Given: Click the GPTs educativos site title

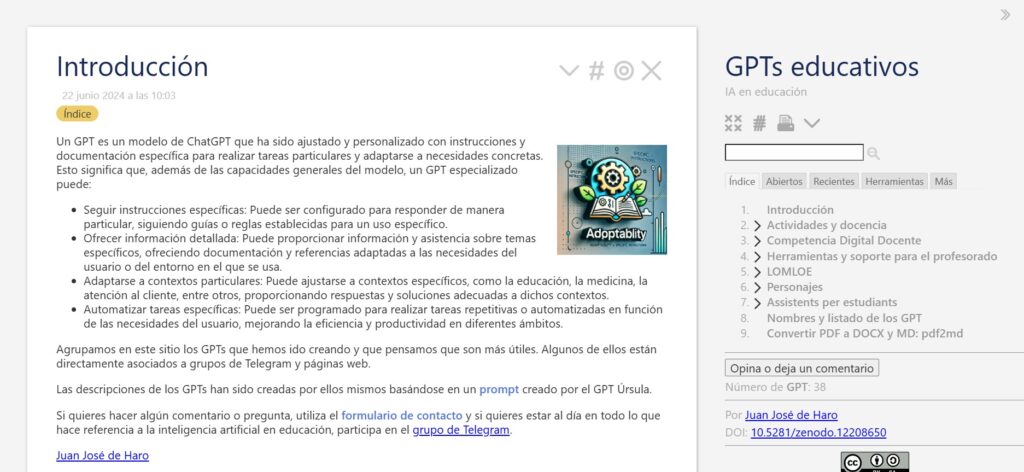Looking at the screenshot, I should (x=822, y=67).
